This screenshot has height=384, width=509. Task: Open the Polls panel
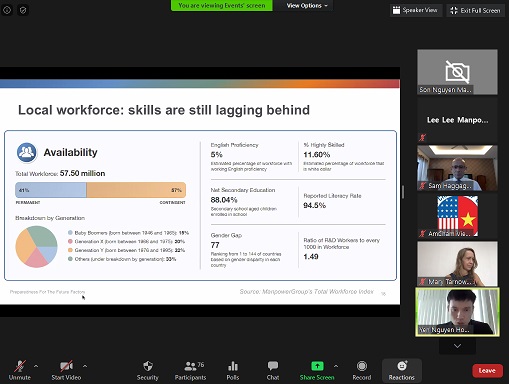click(x=233, y=370)
